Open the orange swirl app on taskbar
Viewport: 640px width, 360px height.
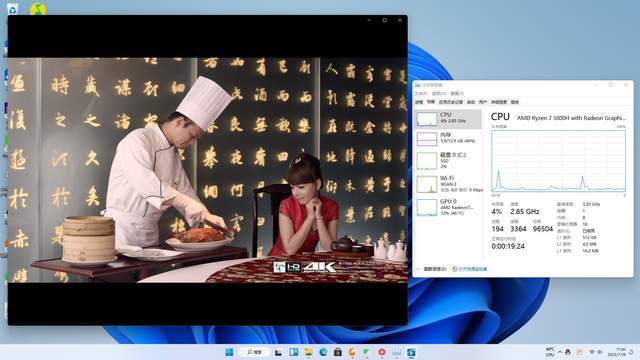(x=352, y=352)
